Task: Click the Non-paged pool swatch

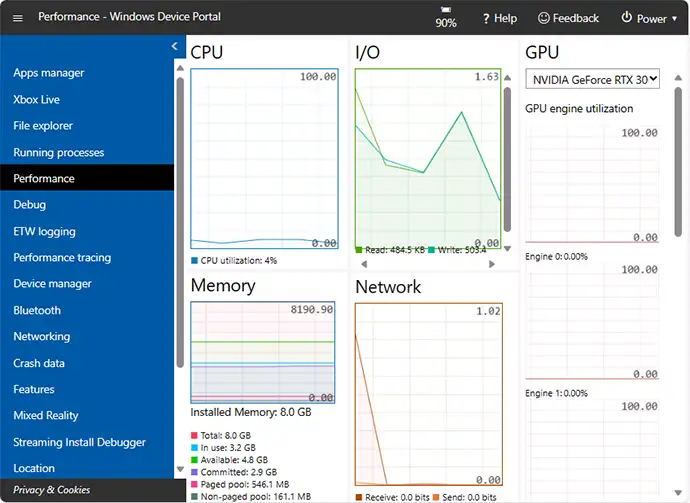Action: [195, 496]
